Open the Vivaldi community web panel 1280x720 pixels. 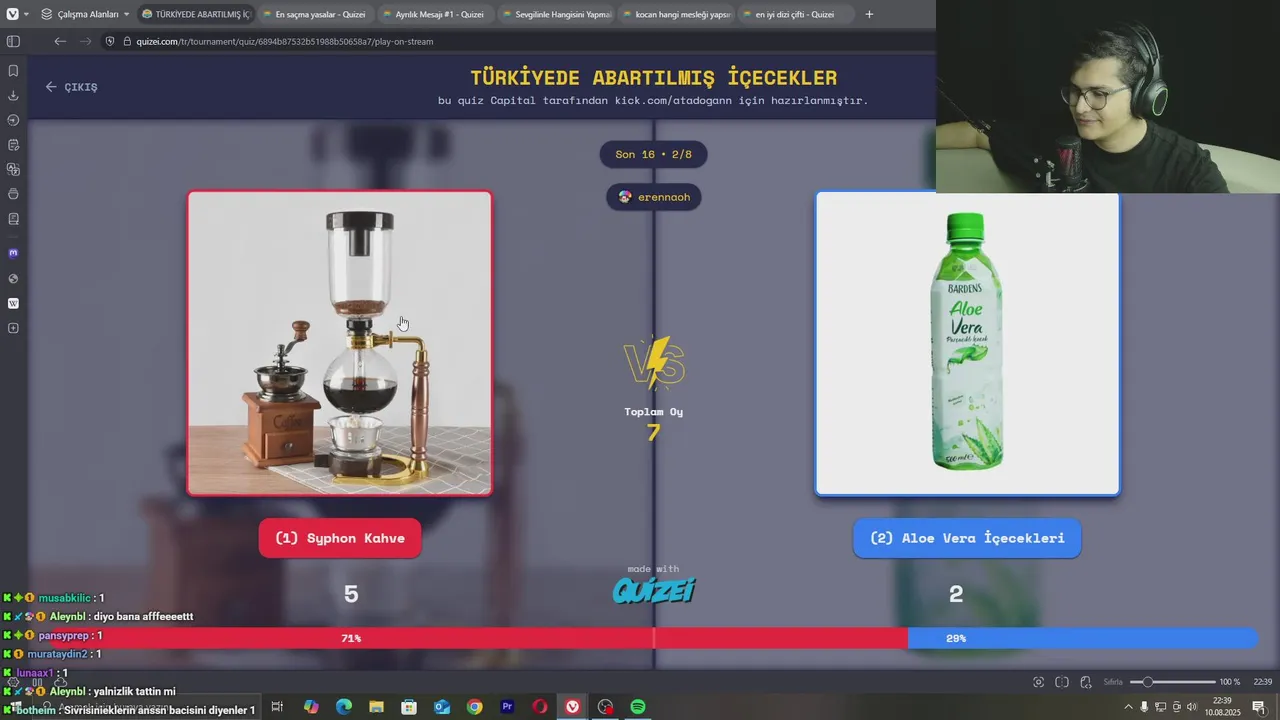pyautogui.click(x=13, y=278)
